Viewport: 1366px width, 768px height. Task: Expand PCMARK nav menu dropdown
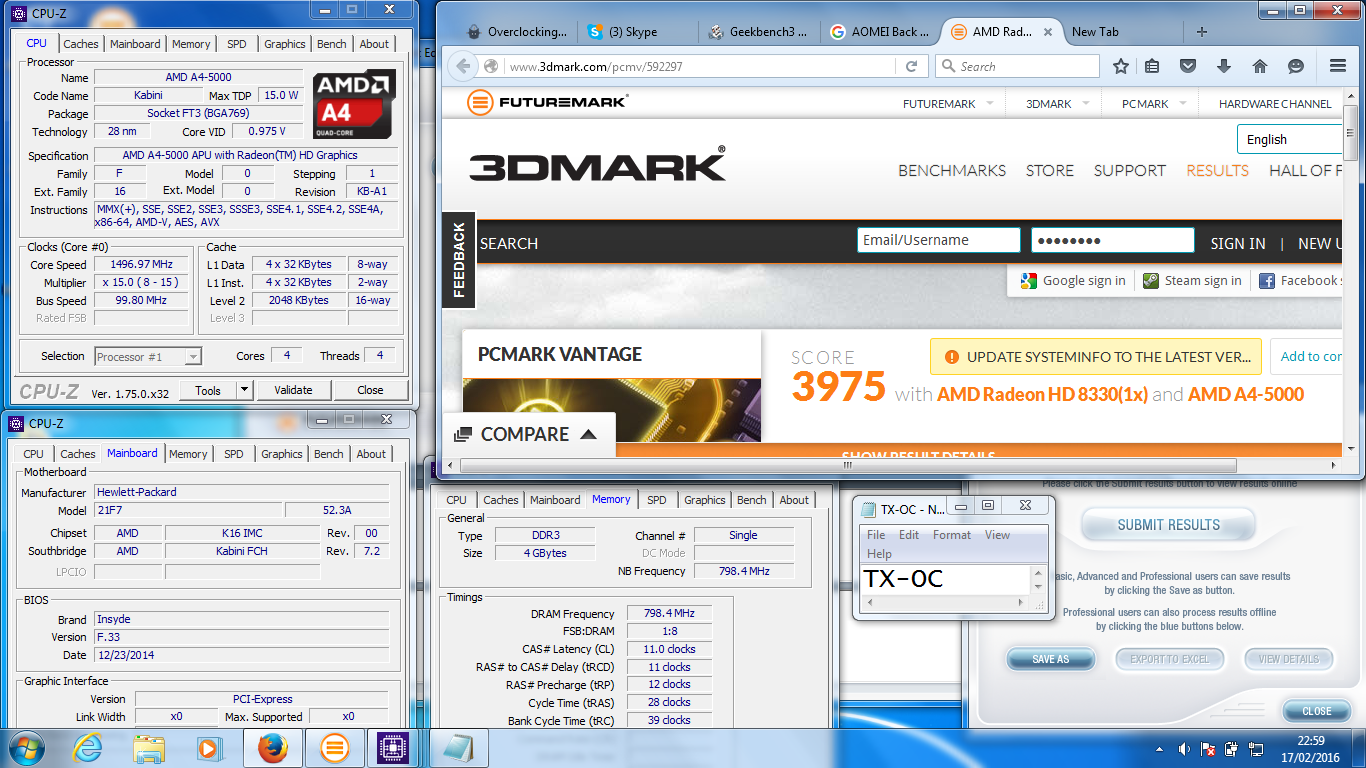click(x=1181, y=103)
